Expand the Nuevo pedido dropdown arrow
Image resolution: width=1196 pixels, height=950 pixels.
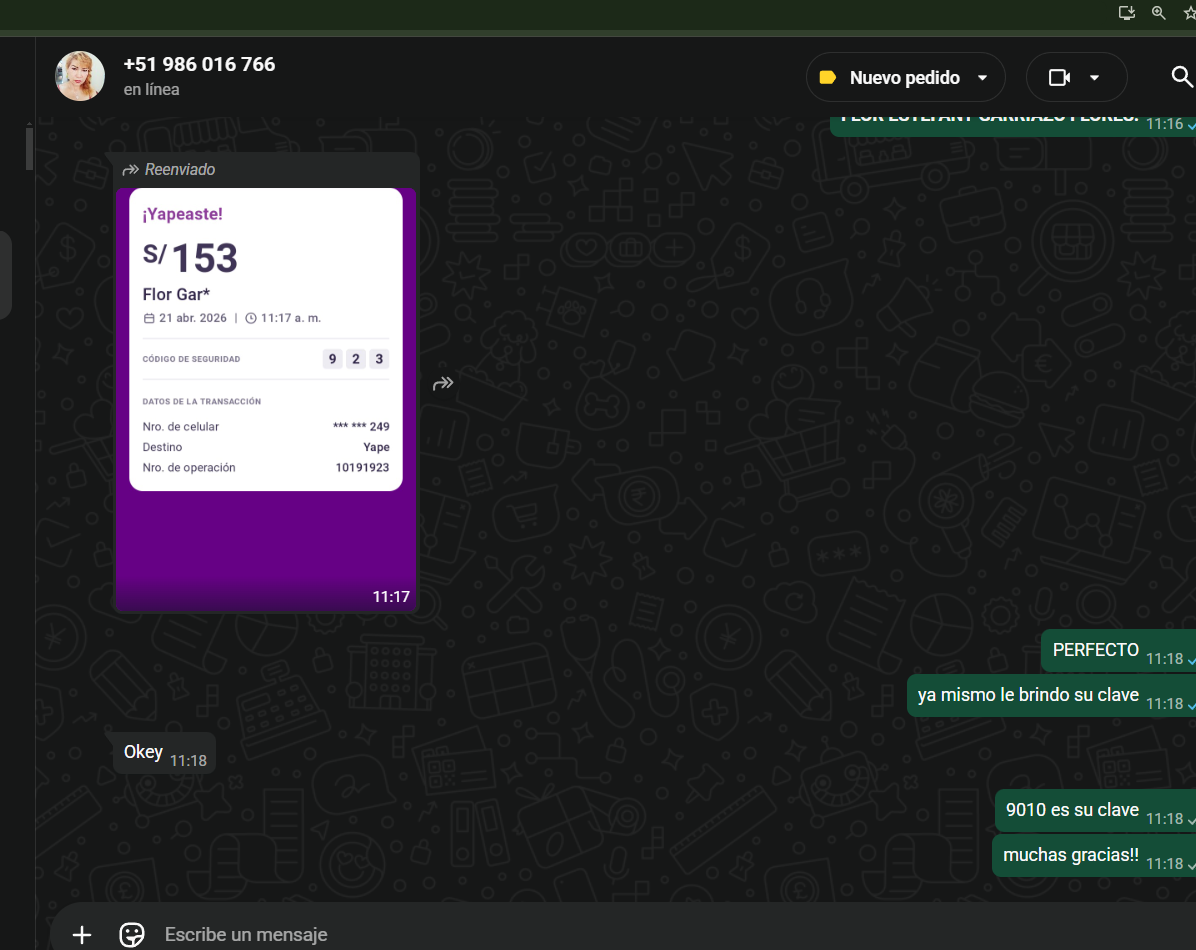(x=982, y=78)
